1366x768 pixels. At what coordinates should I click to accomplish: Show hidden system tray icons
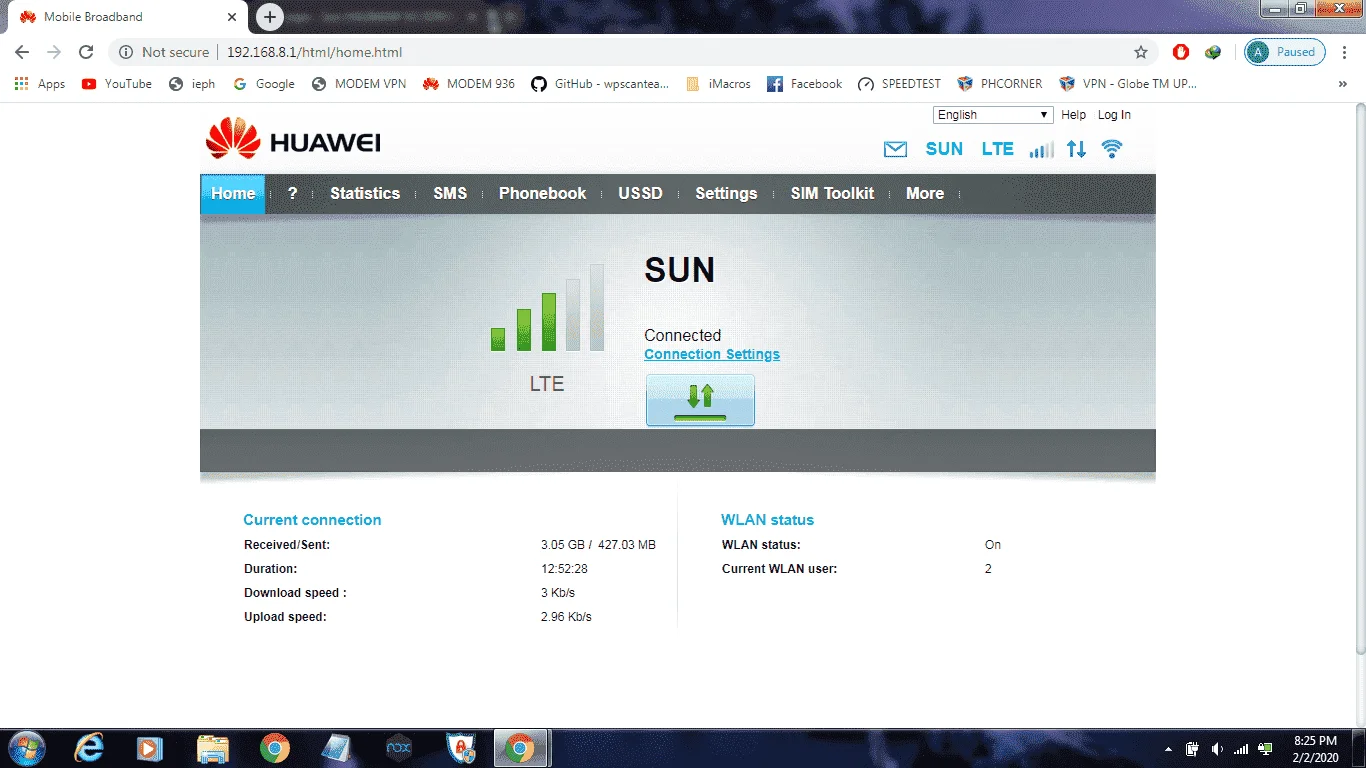click(1168, 748)
